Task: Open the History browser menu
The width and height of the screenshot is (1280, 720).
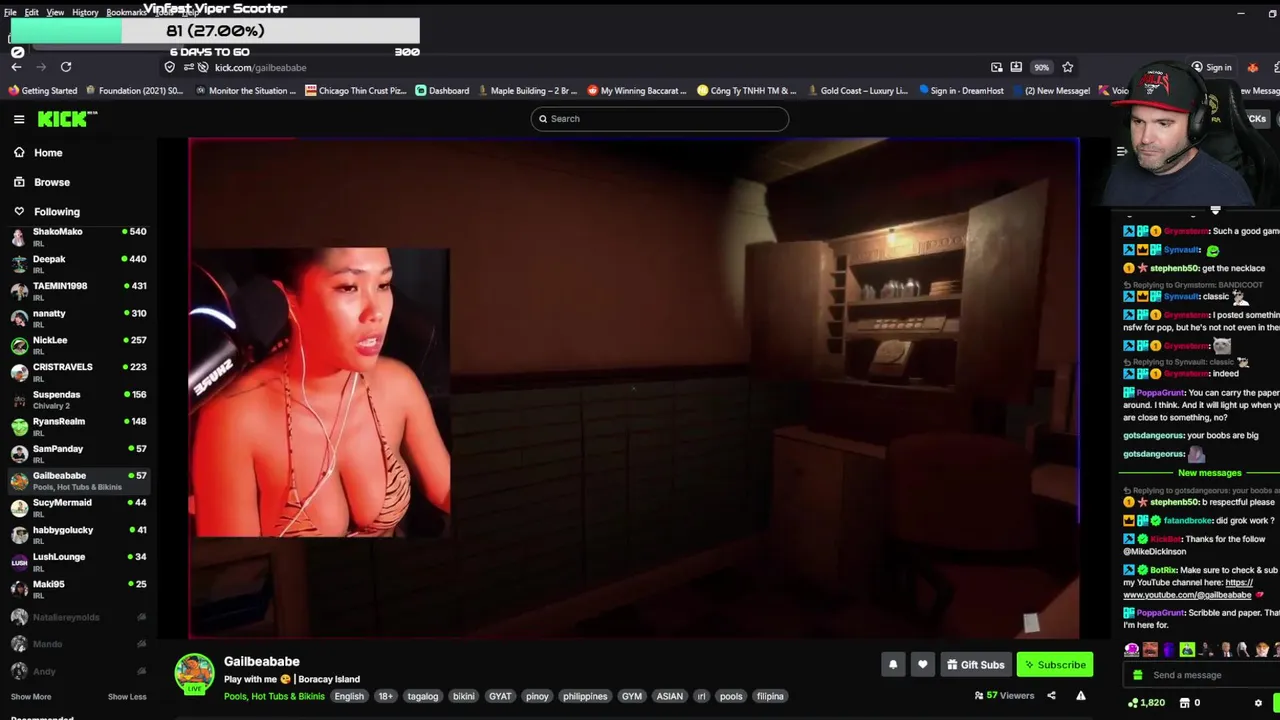Action: click(x=85, y=12)
